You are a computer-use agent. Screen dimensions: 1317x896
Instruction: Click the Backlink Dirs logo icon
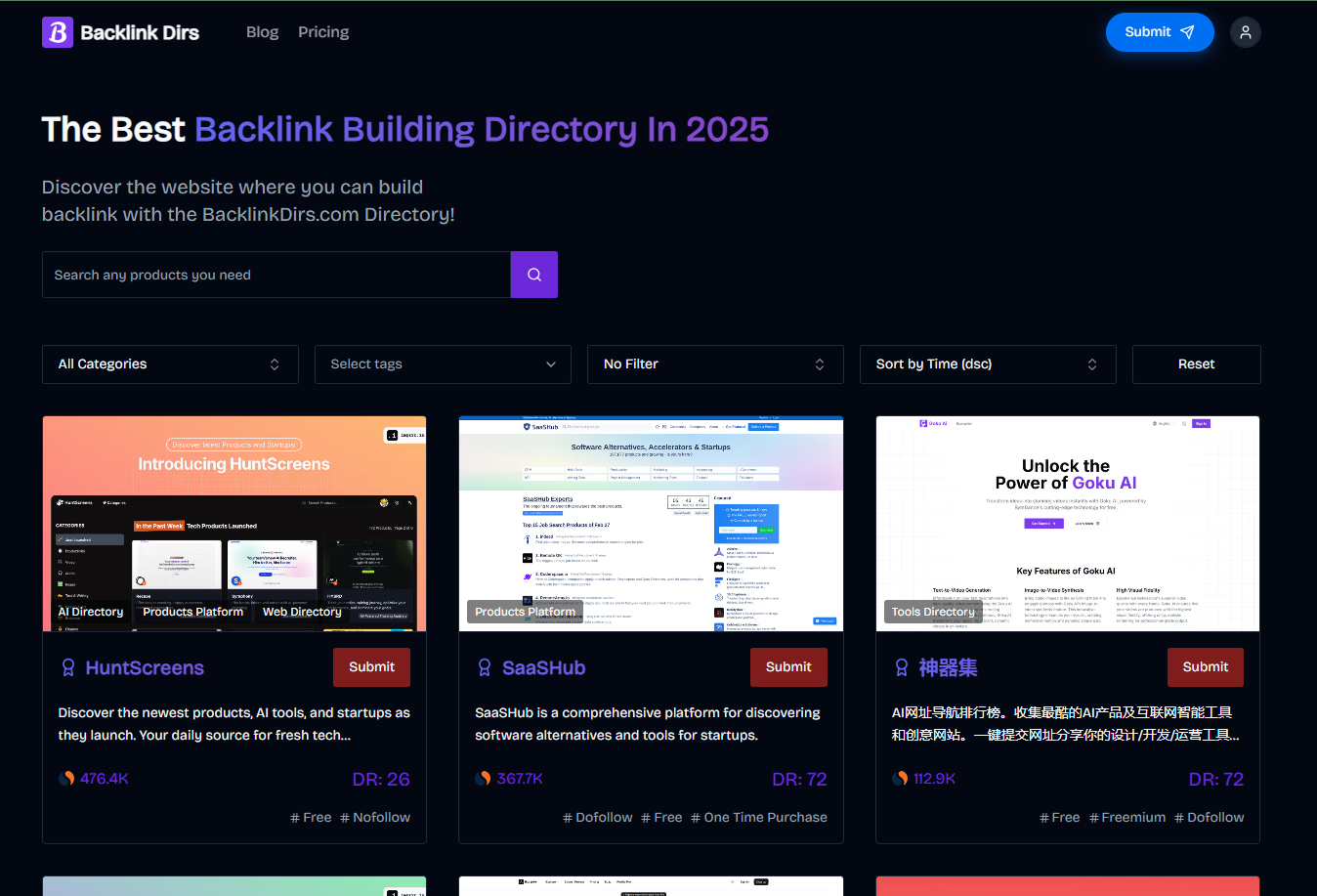[x=58, y=32]
